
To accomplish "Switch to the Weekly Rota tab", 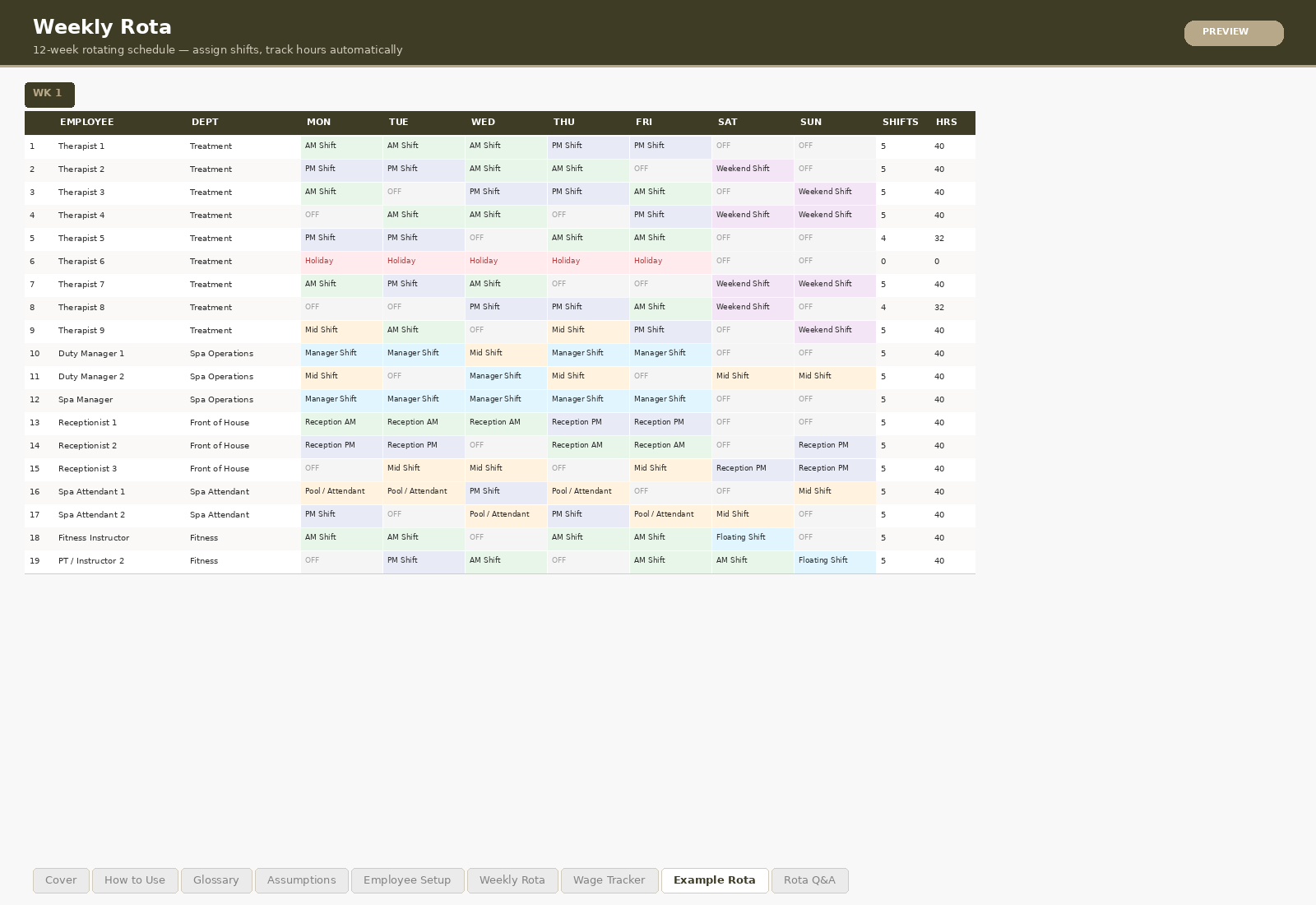I will tap(512, 879).
